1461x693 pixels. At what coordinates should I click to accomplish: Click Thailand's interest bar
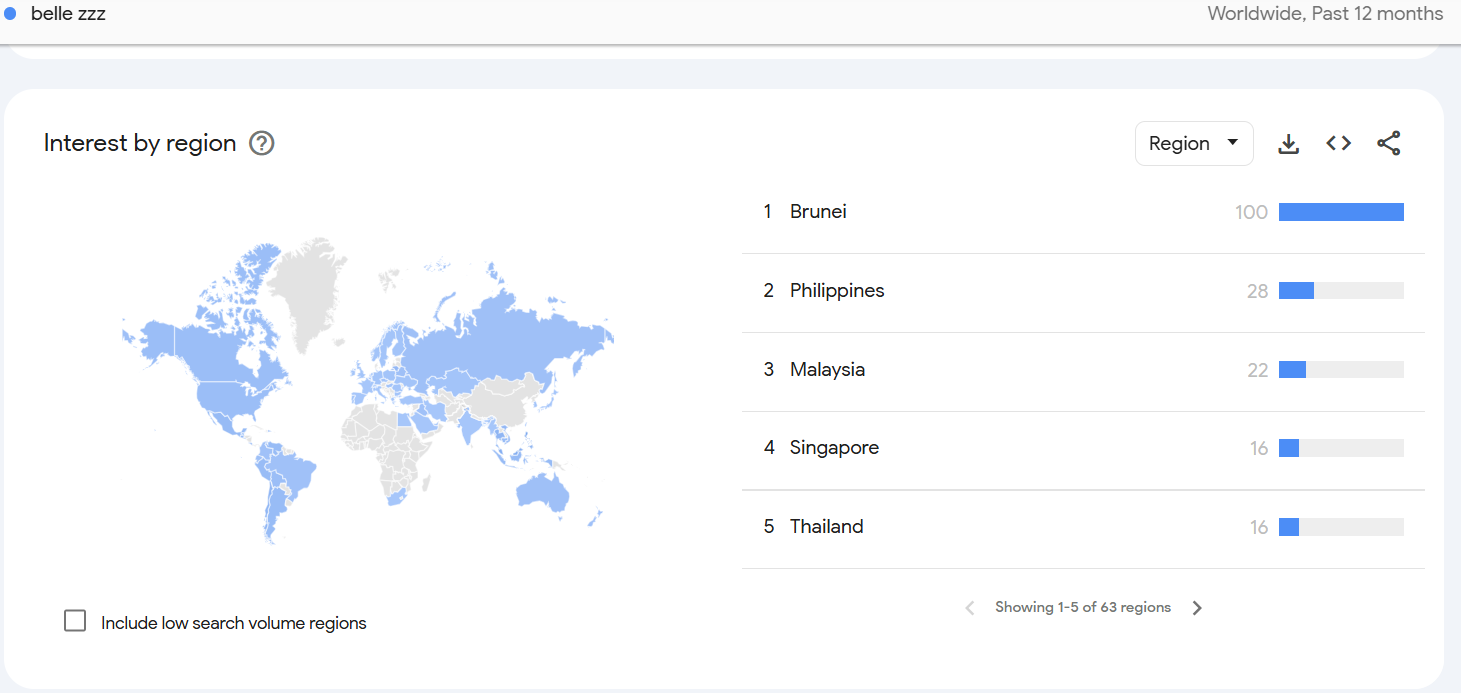[x=1289, y=527]
